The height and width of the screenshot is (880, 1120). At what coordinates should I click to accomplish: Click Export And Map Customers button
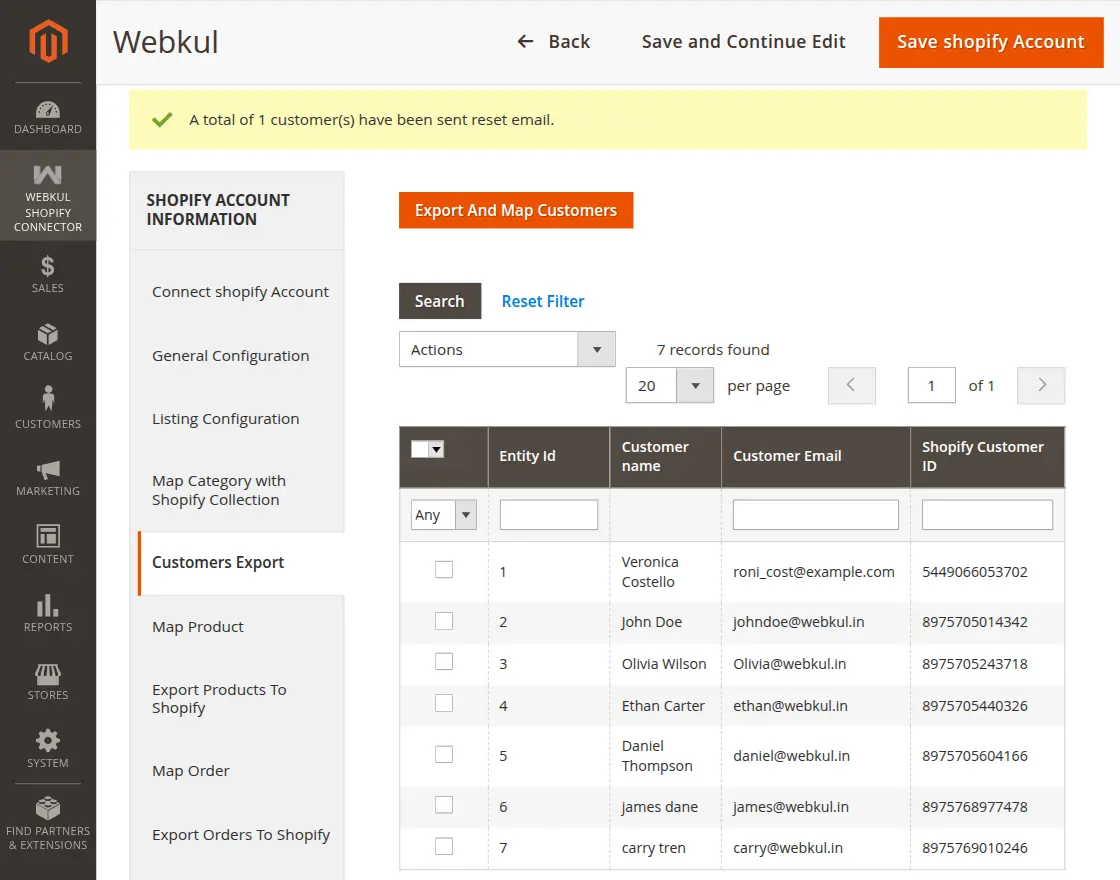(x=516, y=210)
